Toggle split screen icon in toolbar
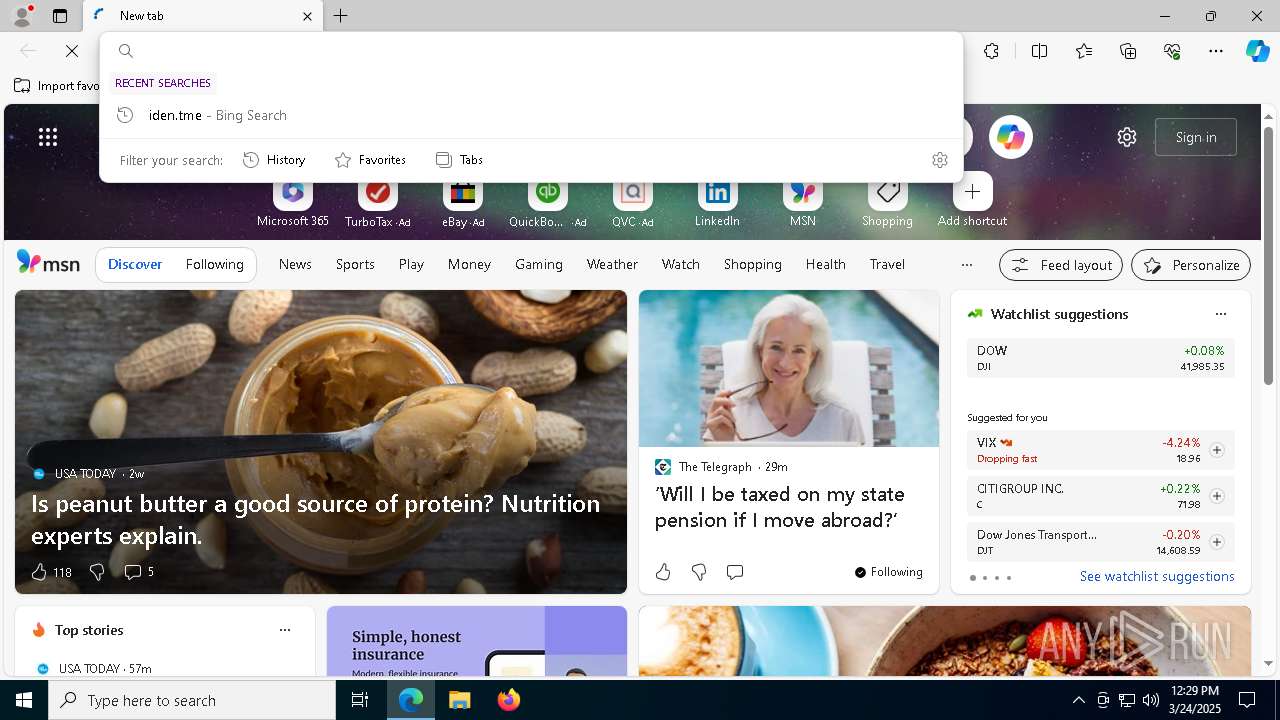This screenshot has width=1280, height=720. click(x=1039, y=51)
